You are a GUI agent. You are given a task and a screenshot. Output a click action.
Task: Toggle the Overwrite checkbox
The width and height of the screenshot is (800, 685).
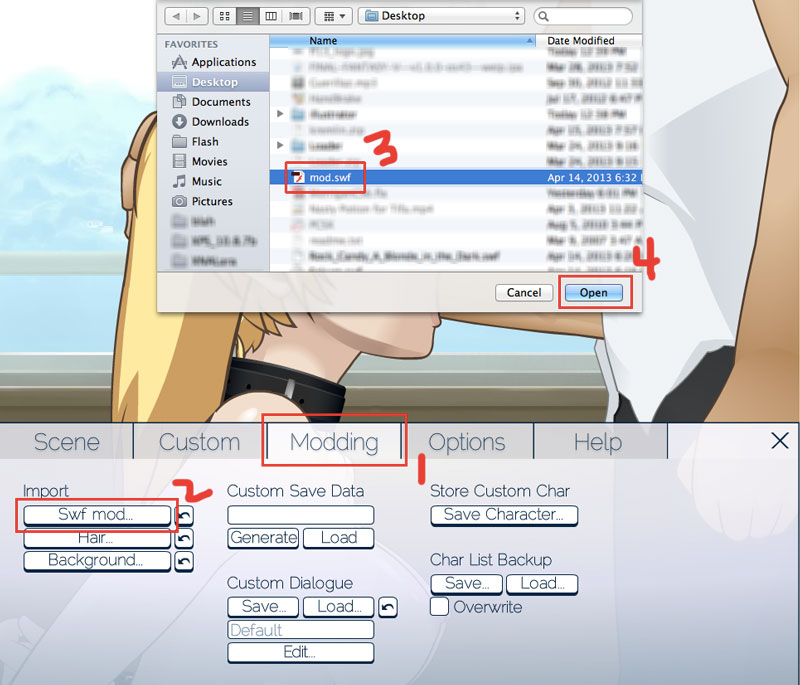coord(439,607)
